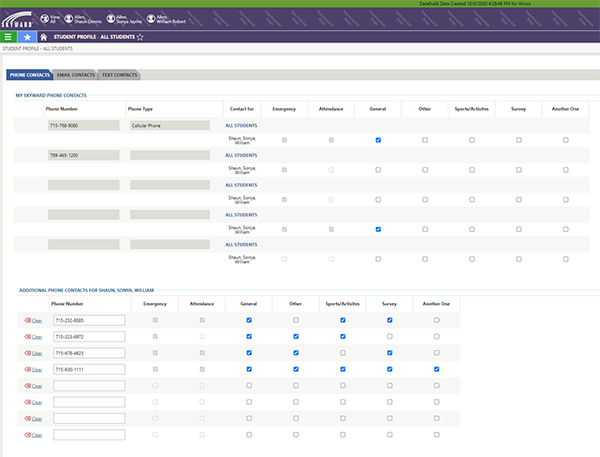Click ALL STUDENTS link for 789-465-1200
This screenshot has height=457, width=600.
(241, 155)
